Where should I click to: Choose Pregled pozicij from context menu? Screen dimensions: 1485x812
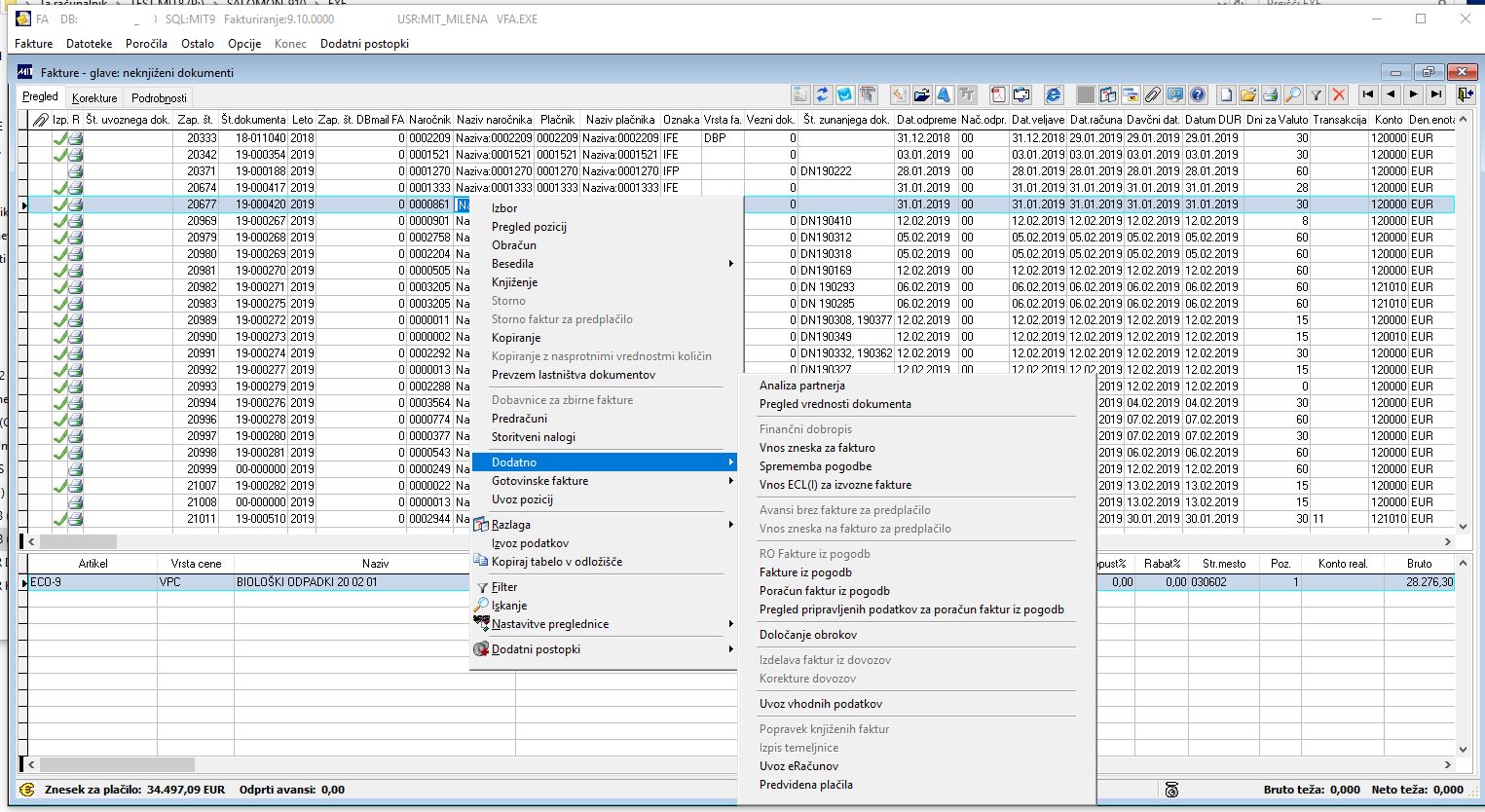pos(529,227)
